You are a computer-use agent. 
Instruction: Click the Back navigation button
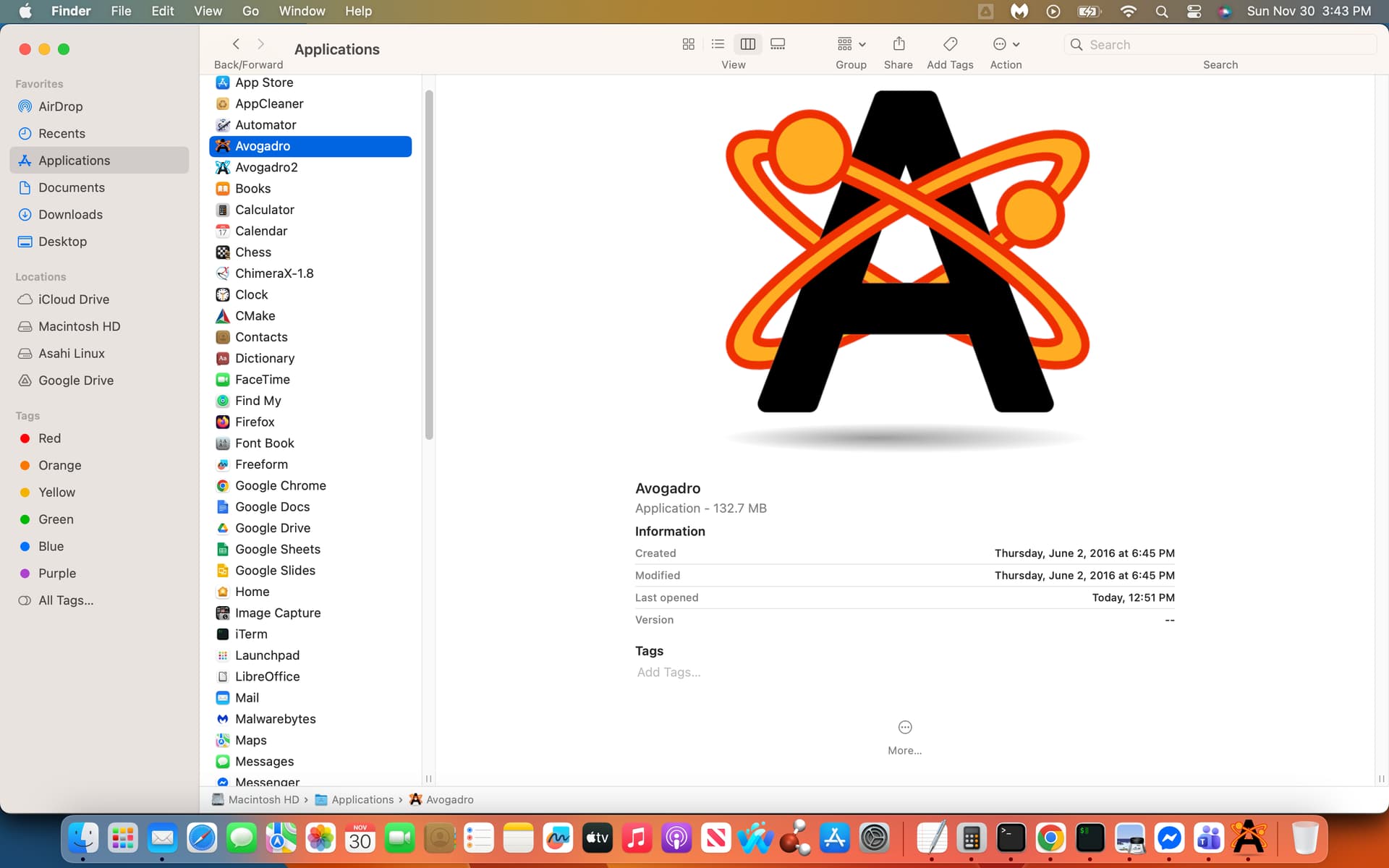(236, 44)
